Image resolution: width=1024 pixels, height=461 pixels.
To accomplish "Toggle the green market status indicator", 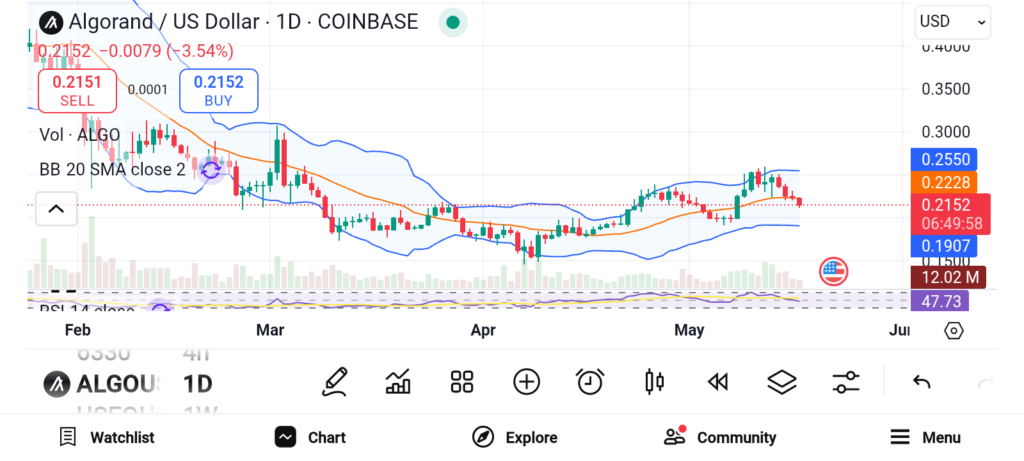I will (453, 22).
